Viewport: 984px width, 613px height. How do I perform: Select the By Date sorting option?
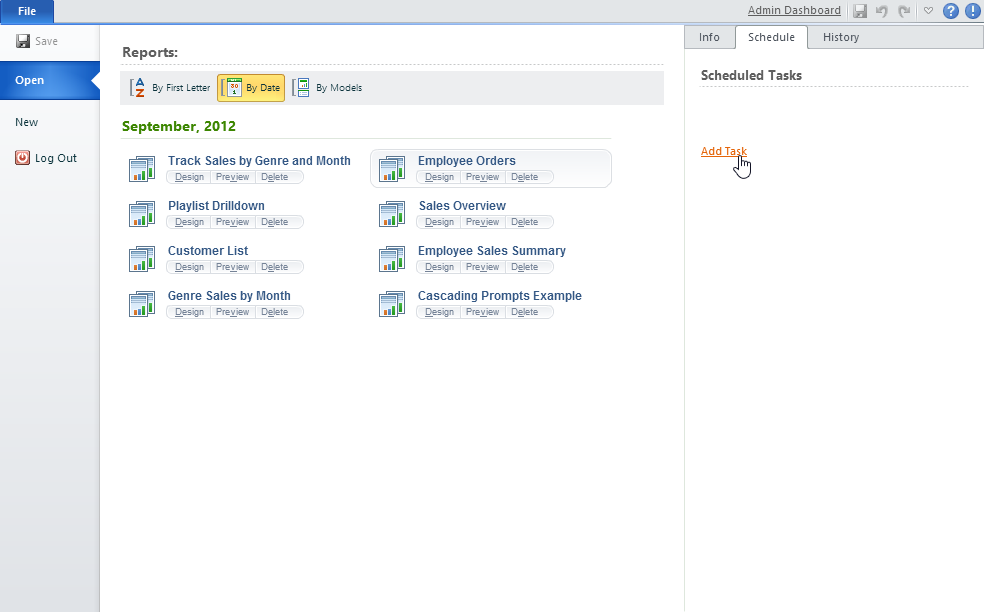point(251,88)
